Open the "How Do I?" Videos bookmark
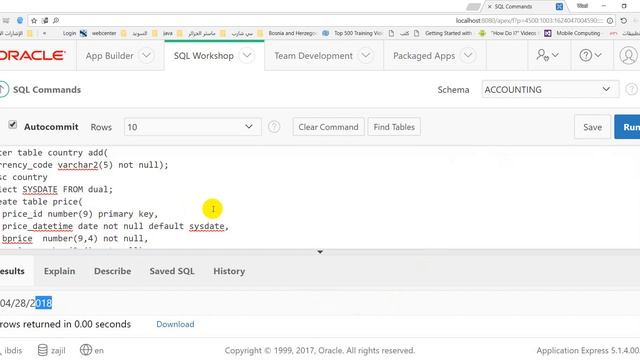The image size is (640, 360). tap(508, 33)
